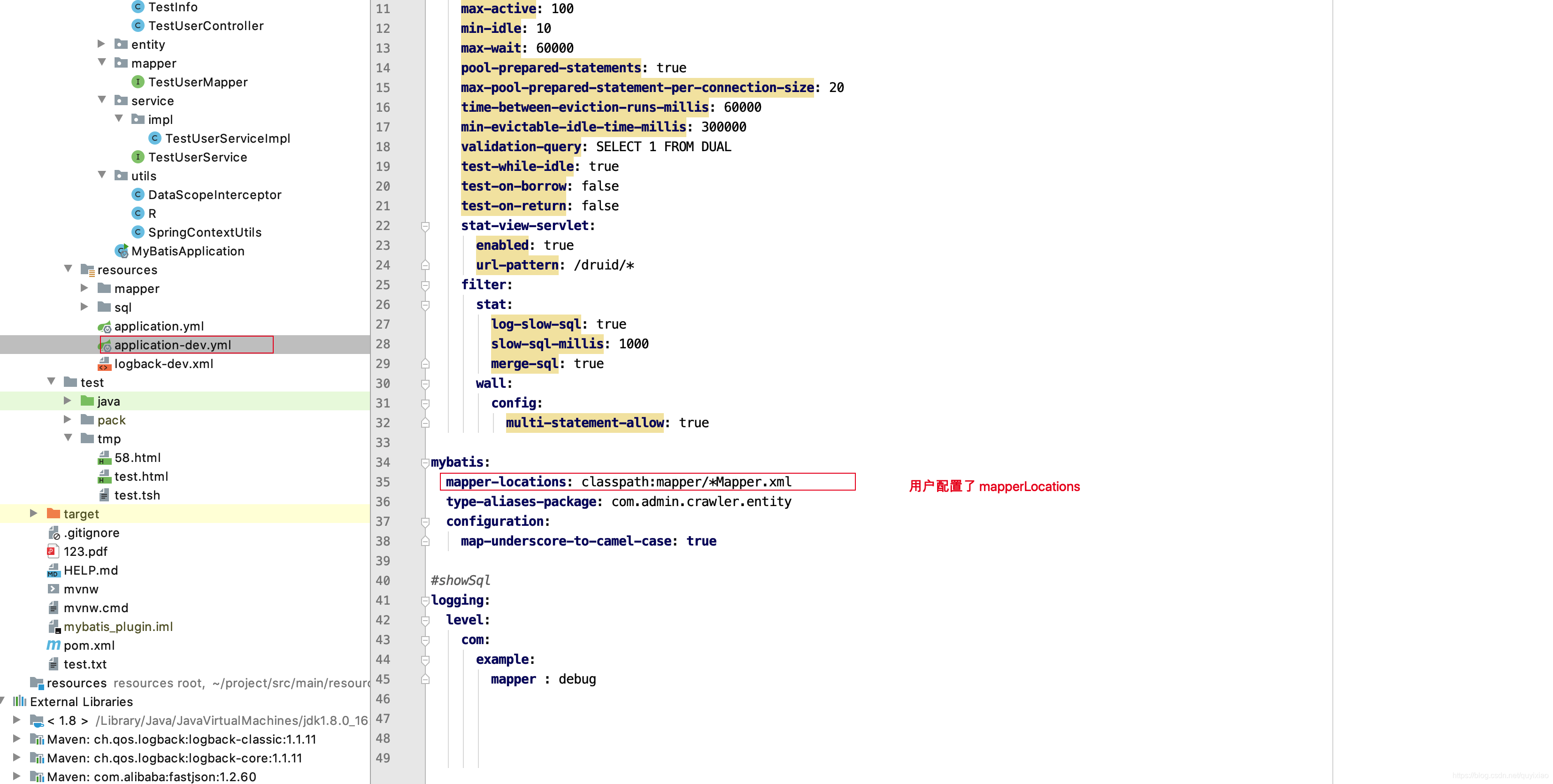Click the SpringContextUtils class icon

click(138, 231)
